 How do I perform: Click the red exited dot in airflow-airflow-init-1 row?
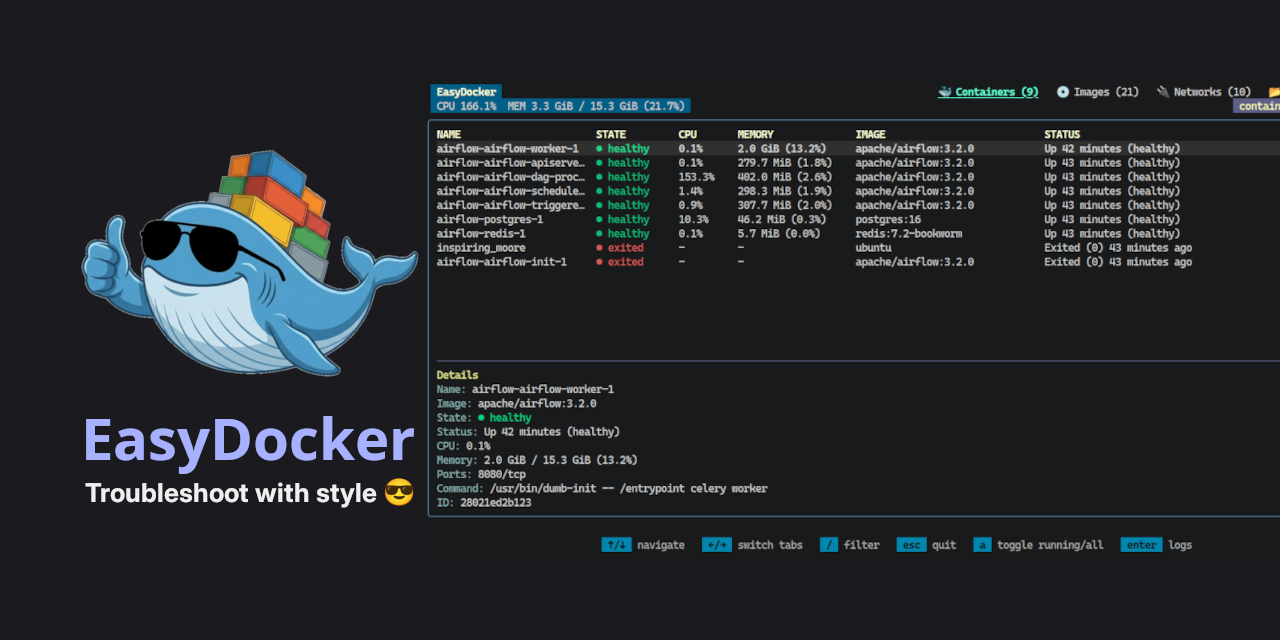click(x=599, y=262)
